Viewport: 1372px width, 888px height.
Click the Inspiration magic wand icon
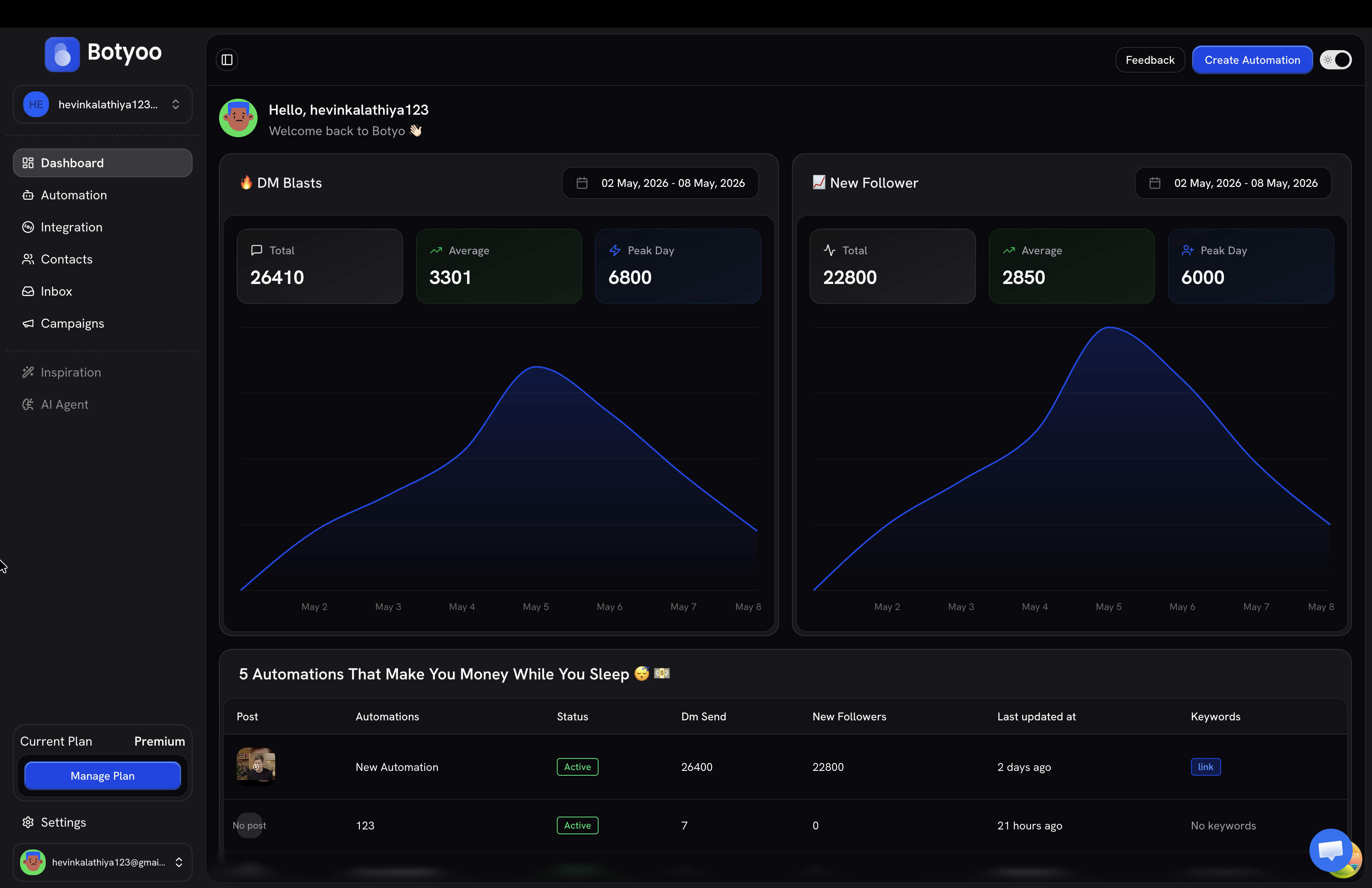[x=28, y=372]
